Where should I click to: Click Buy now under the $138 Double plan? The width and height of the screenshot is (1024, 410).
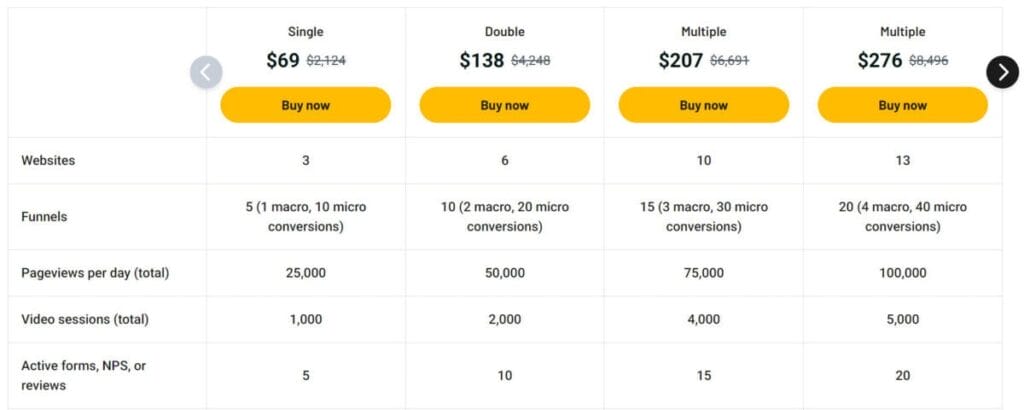pos(505,105)
